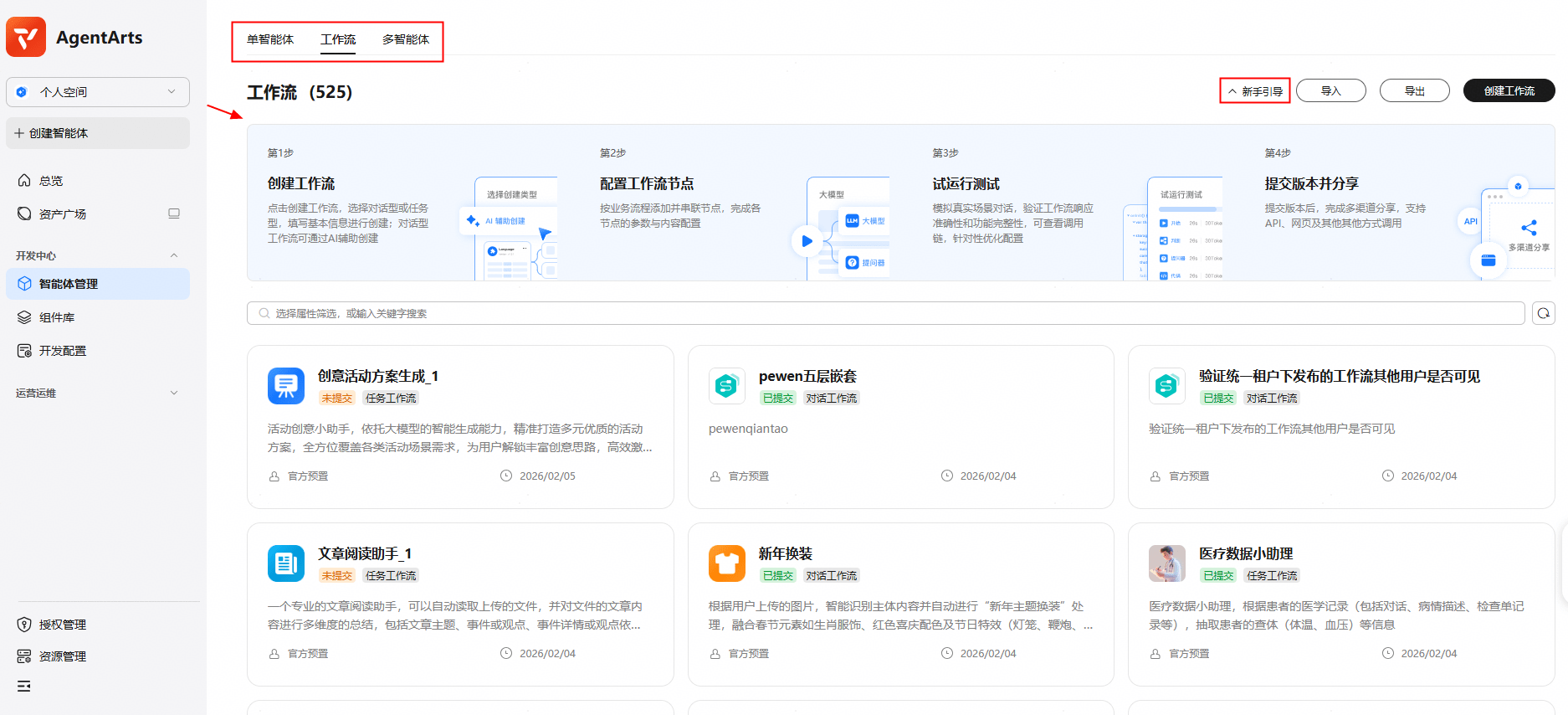Click the 个人空间 workspace icon

23,92
